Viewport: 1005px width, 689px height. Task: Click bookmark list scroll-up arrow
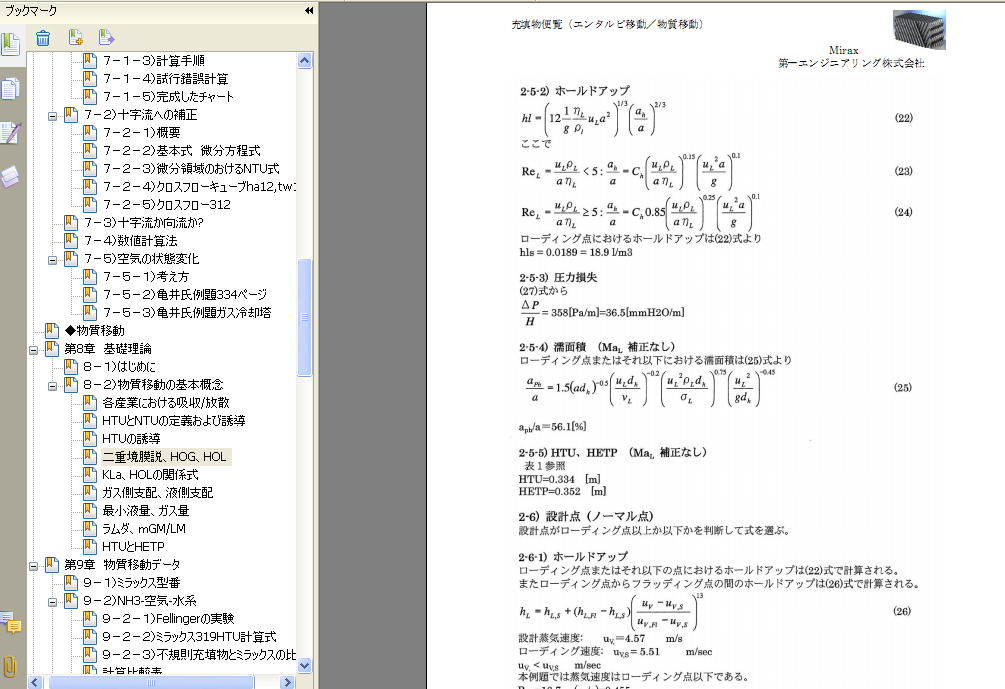click(x=304, y=61)
